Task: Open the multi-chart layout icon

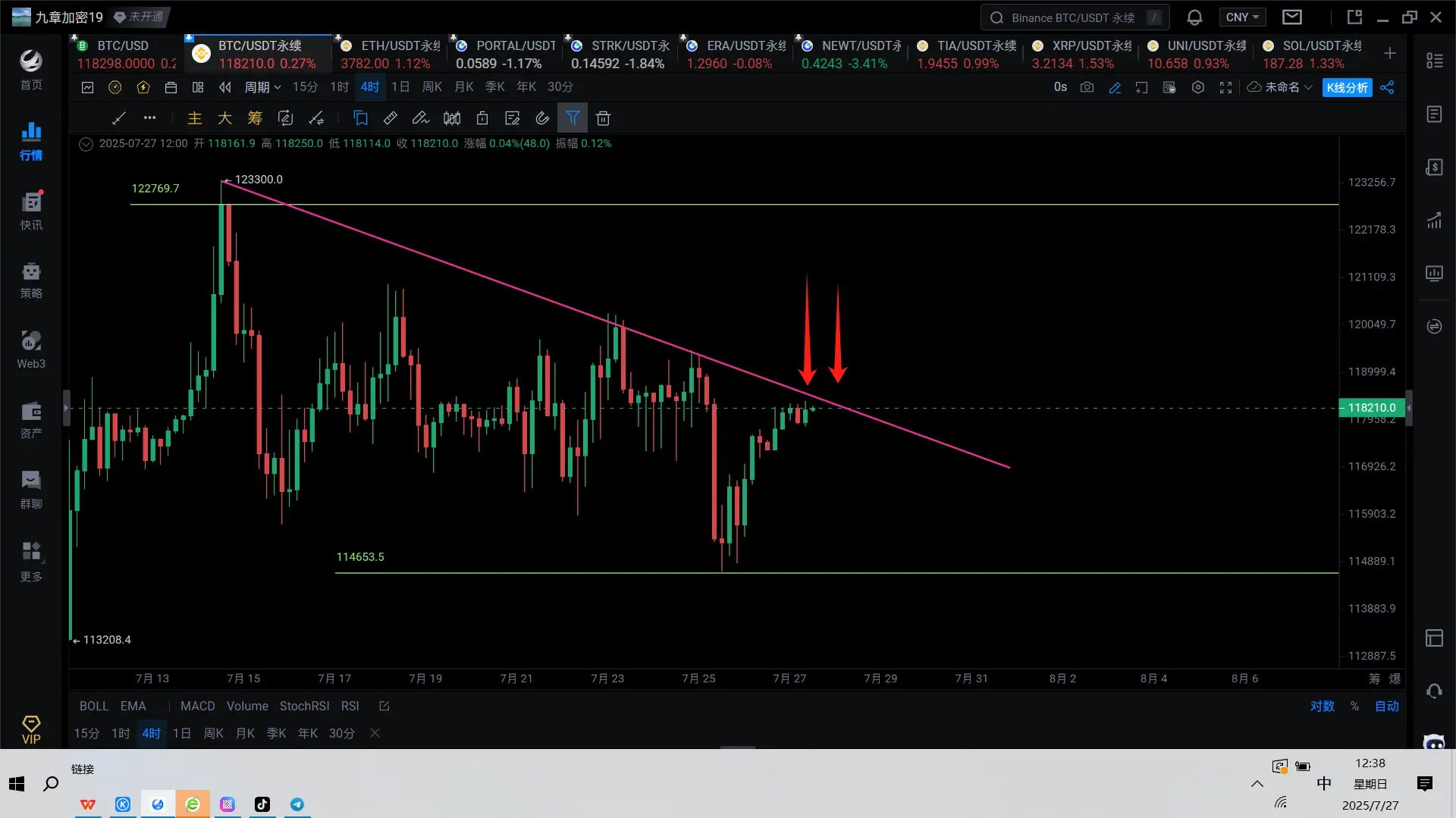Action: (198, 87)
